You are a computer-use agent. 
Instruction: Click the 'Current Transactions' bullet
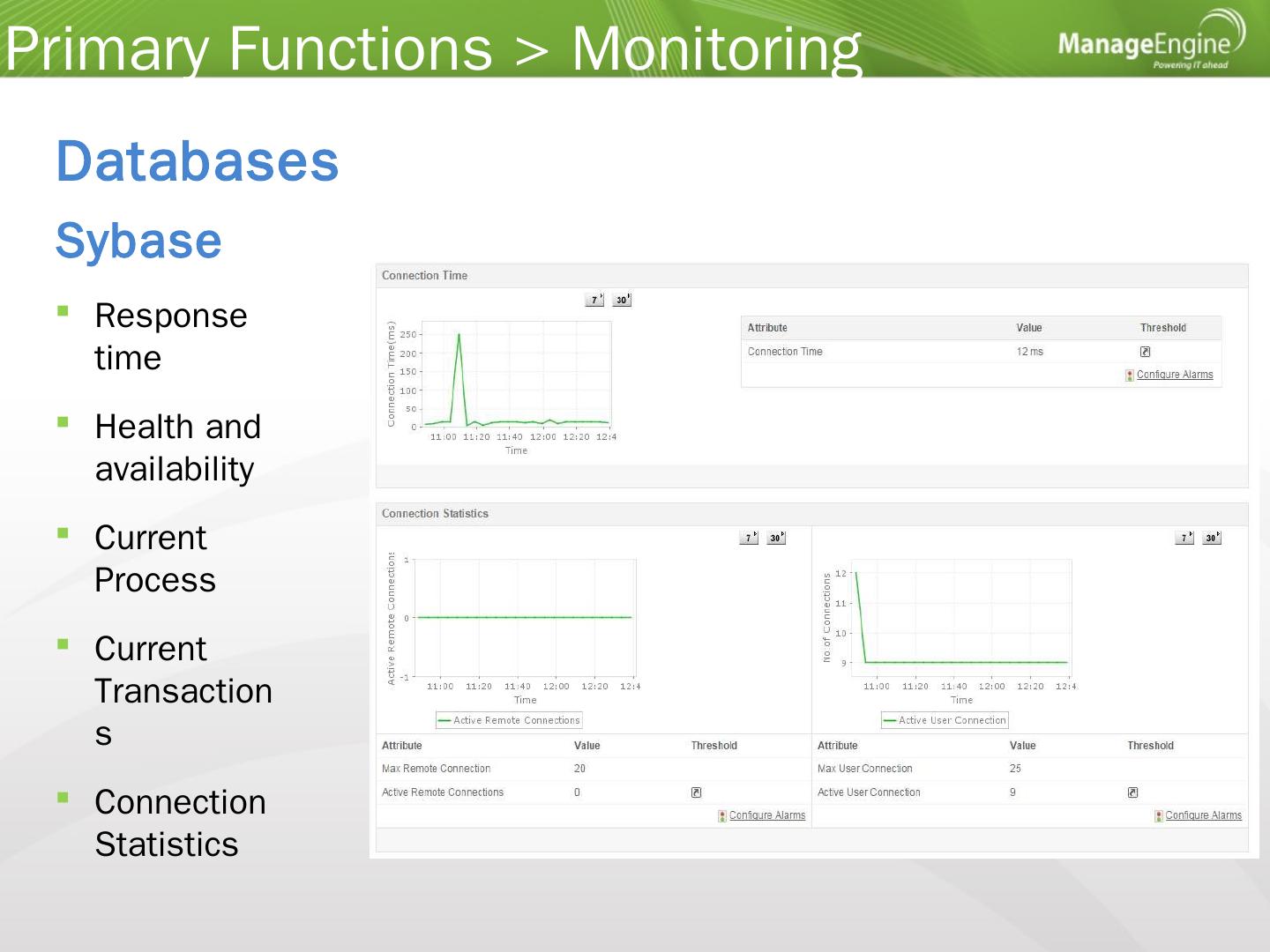point(183,691)
